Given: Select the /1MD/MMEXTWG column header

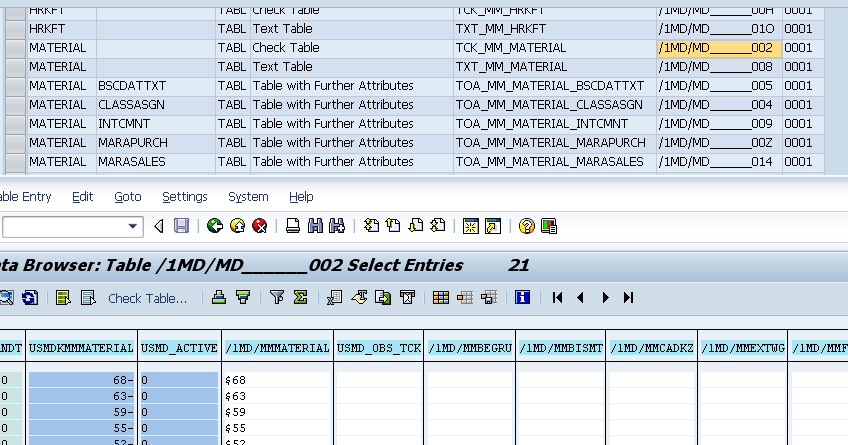Looking at the screenshot, I should click(743, 348).
